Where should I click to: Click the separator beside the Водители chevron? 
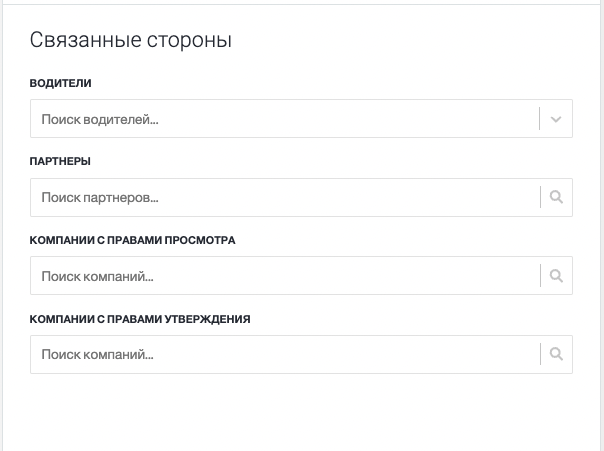tap(540, 119)
